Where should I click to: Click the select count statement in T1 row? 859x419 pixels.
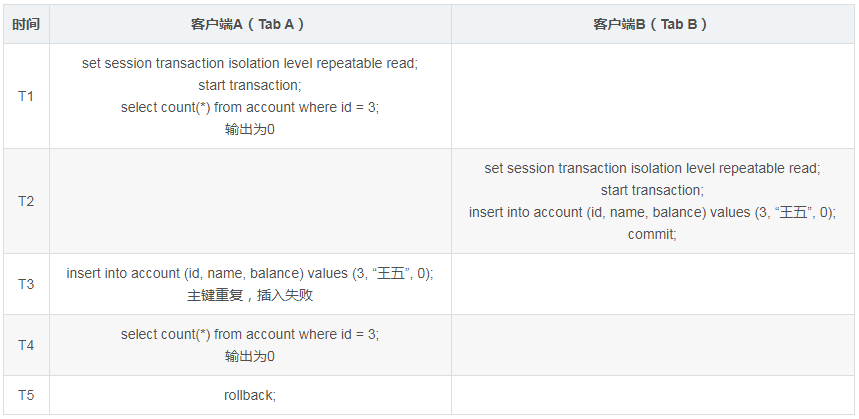(x=250, y=107)
